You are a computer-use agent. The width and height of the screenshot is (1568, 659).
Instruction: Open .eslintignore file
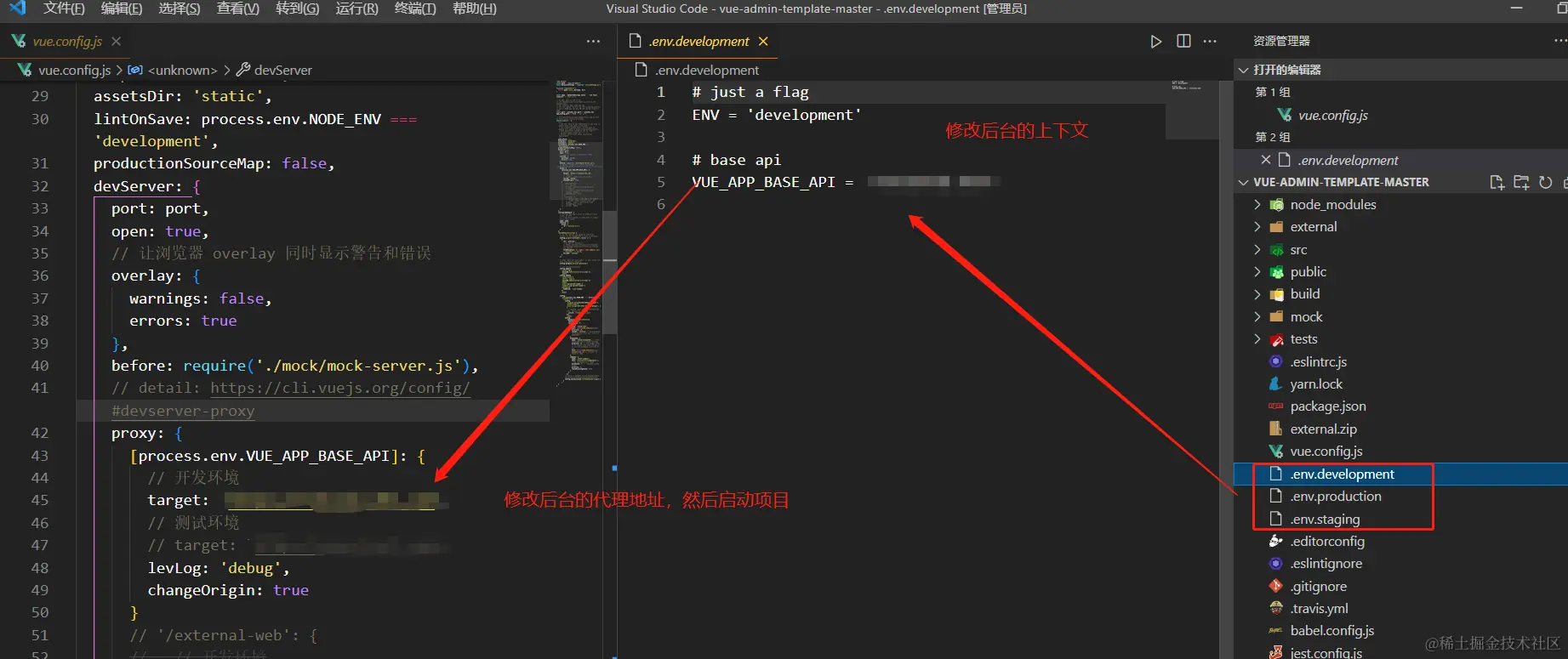click(1326, 564)
